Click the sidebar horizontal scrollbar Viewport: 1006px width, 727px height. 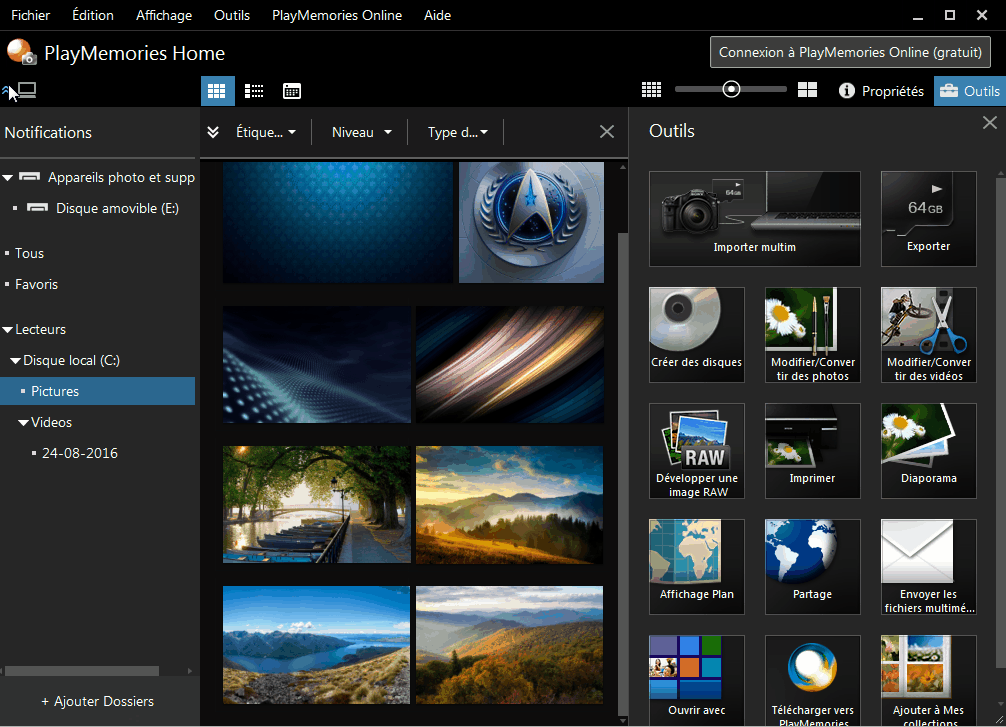click(81, 671)
